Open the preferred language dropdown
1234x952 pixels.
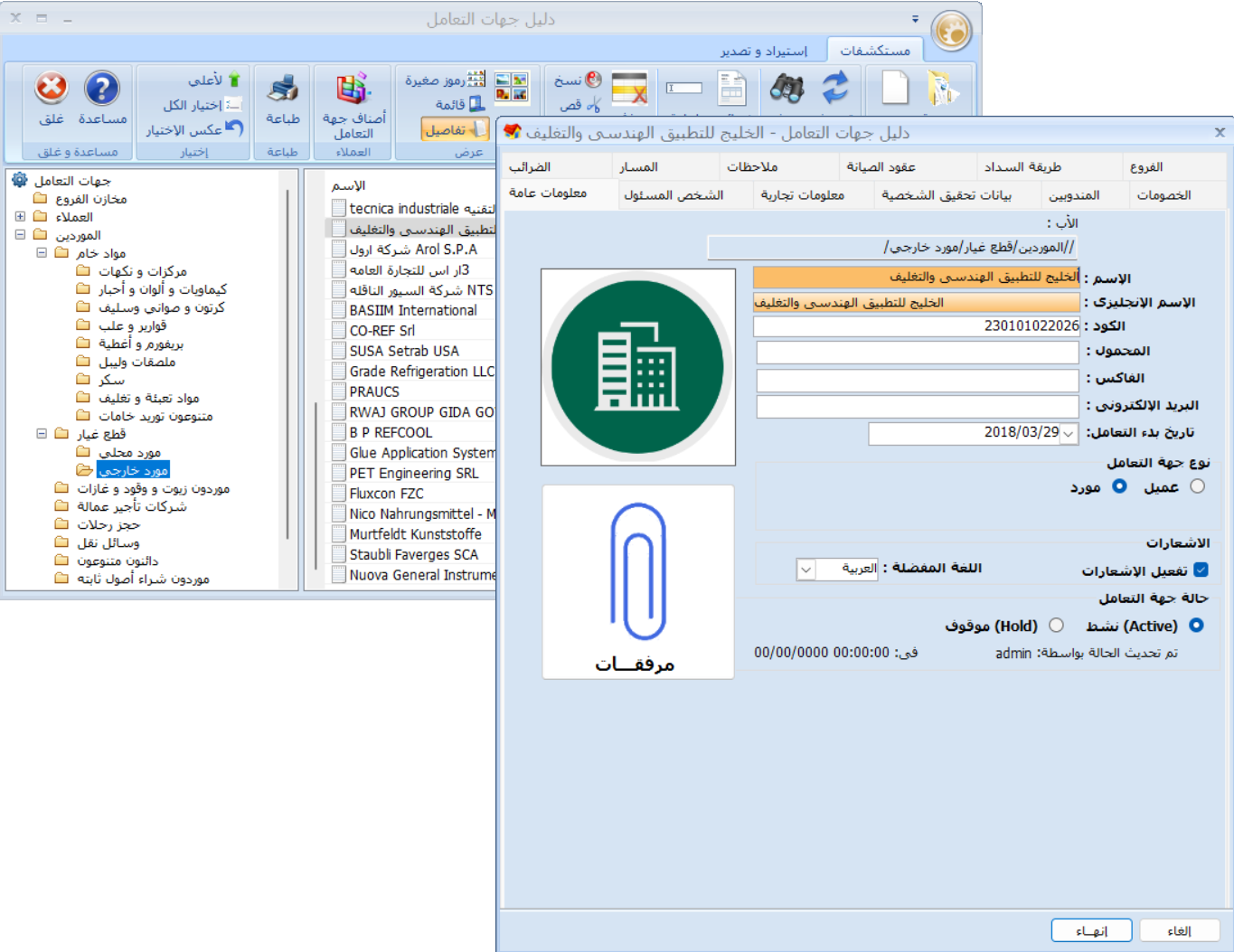[805, 569]
